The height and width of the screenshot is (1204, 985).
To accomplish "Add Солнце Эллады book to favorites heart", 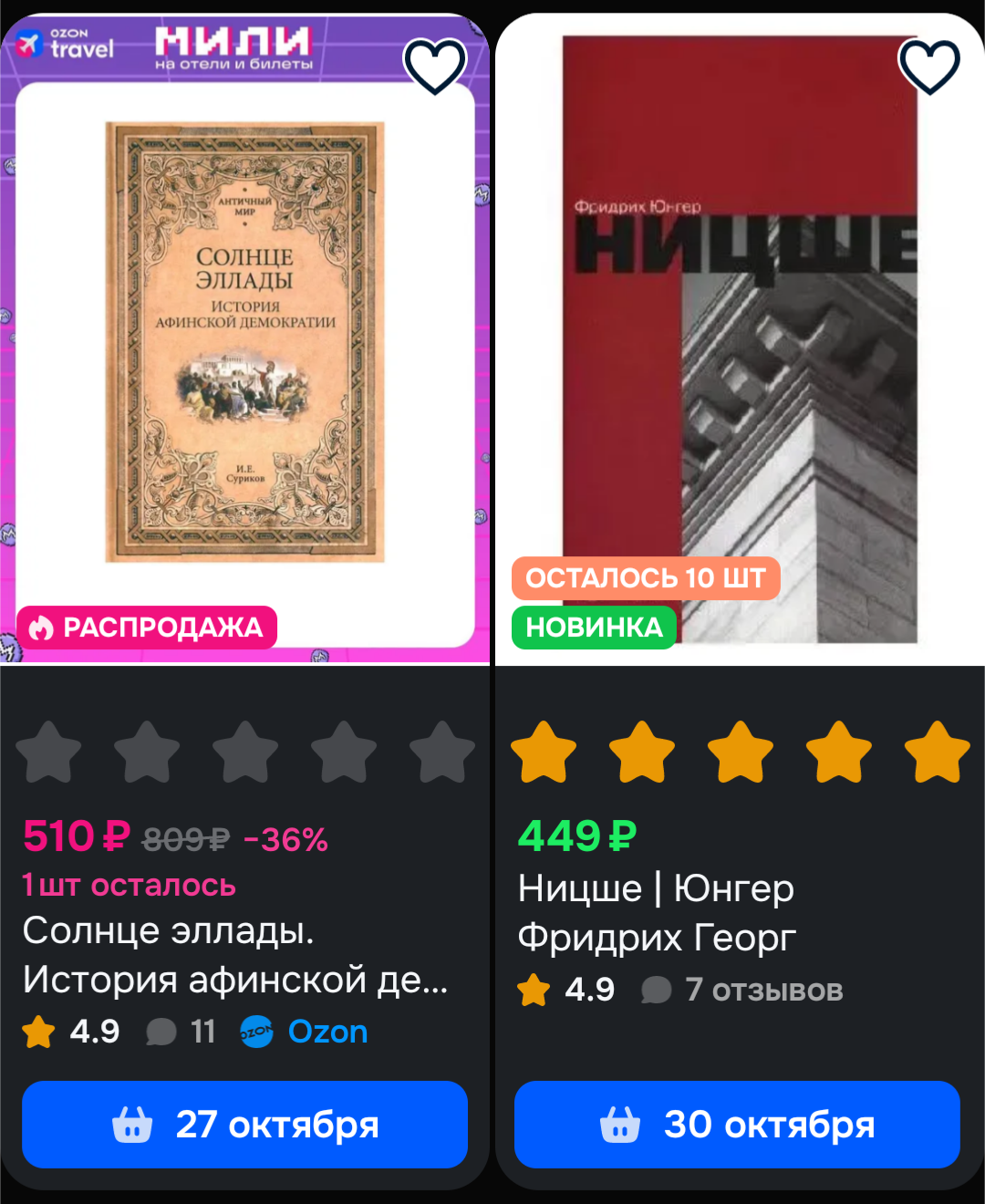I will (435, 66).
